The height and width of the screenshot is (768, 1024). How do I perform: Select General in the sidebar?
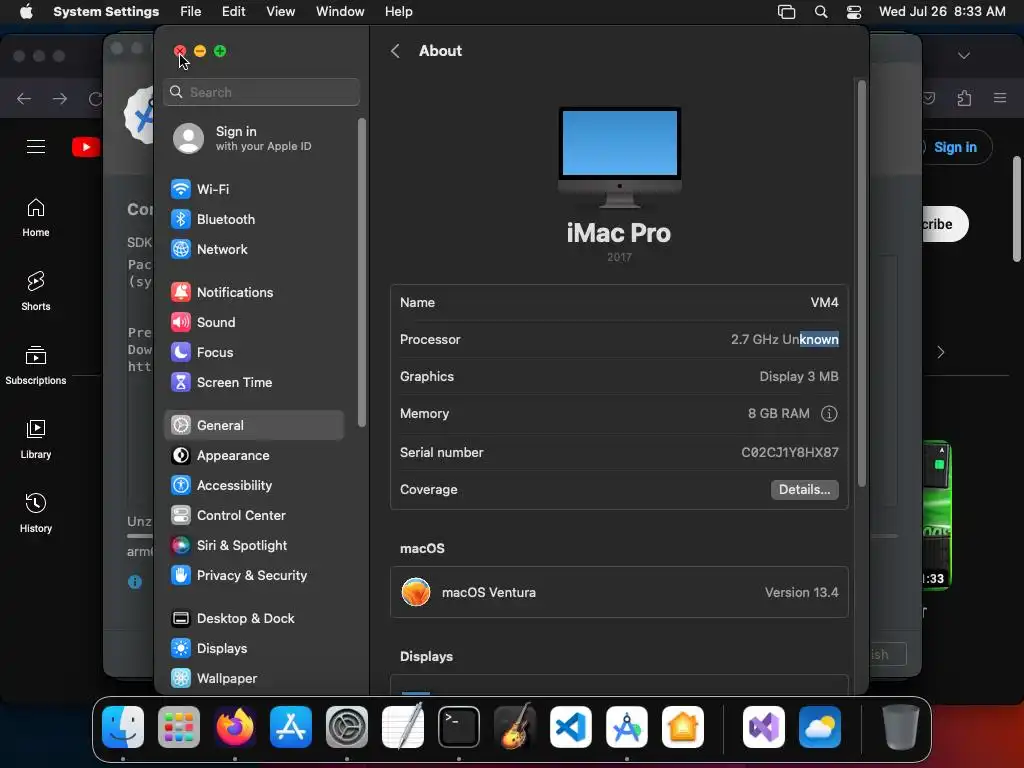pos(254,425)
